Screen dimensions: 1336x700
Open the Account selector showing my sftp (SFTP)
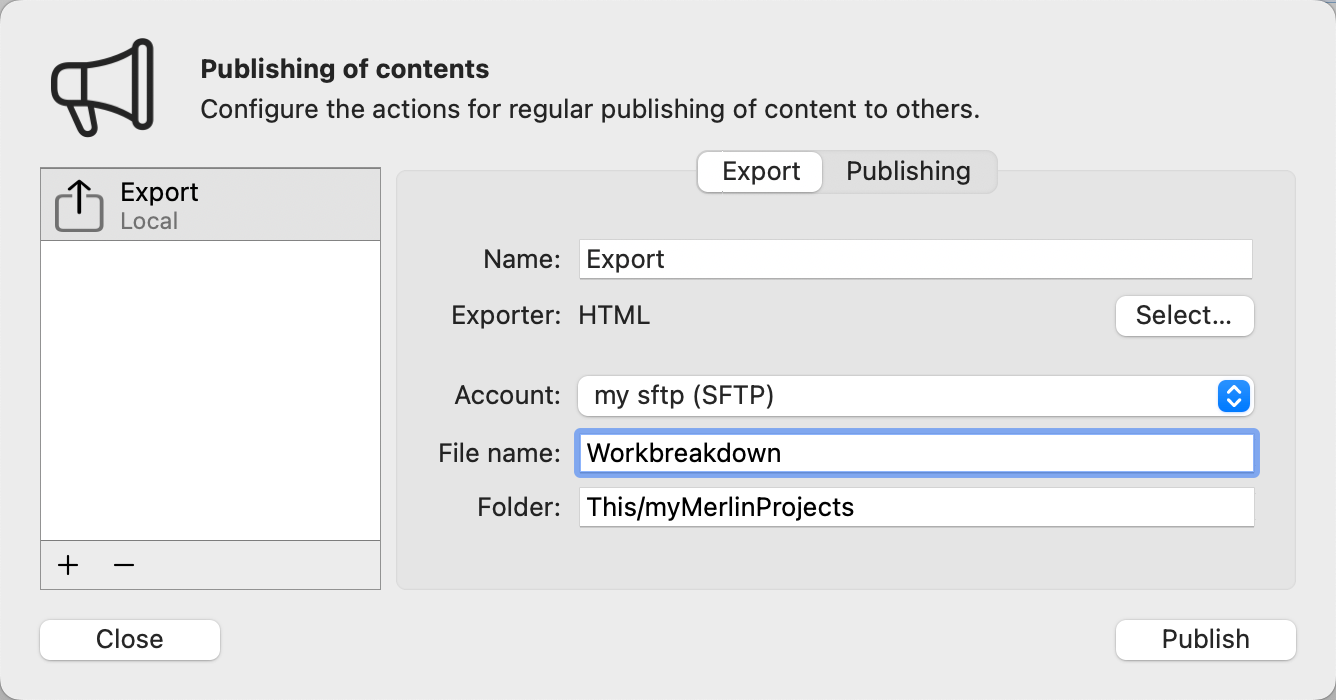coord(900,396)
